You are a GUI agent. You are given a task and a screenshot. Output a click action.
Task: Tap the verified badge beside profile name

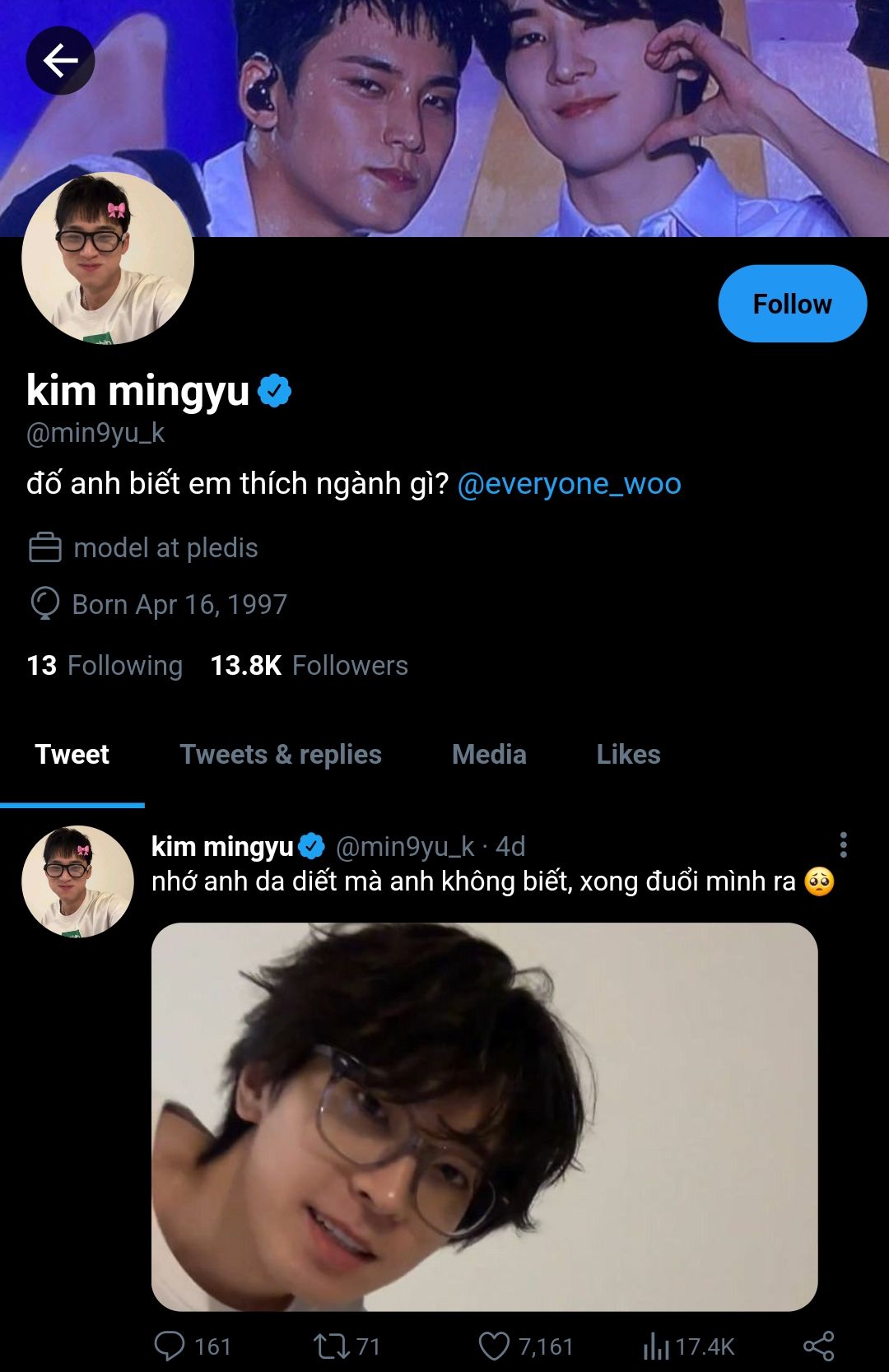pyautogui.click(x=275, y=391)
